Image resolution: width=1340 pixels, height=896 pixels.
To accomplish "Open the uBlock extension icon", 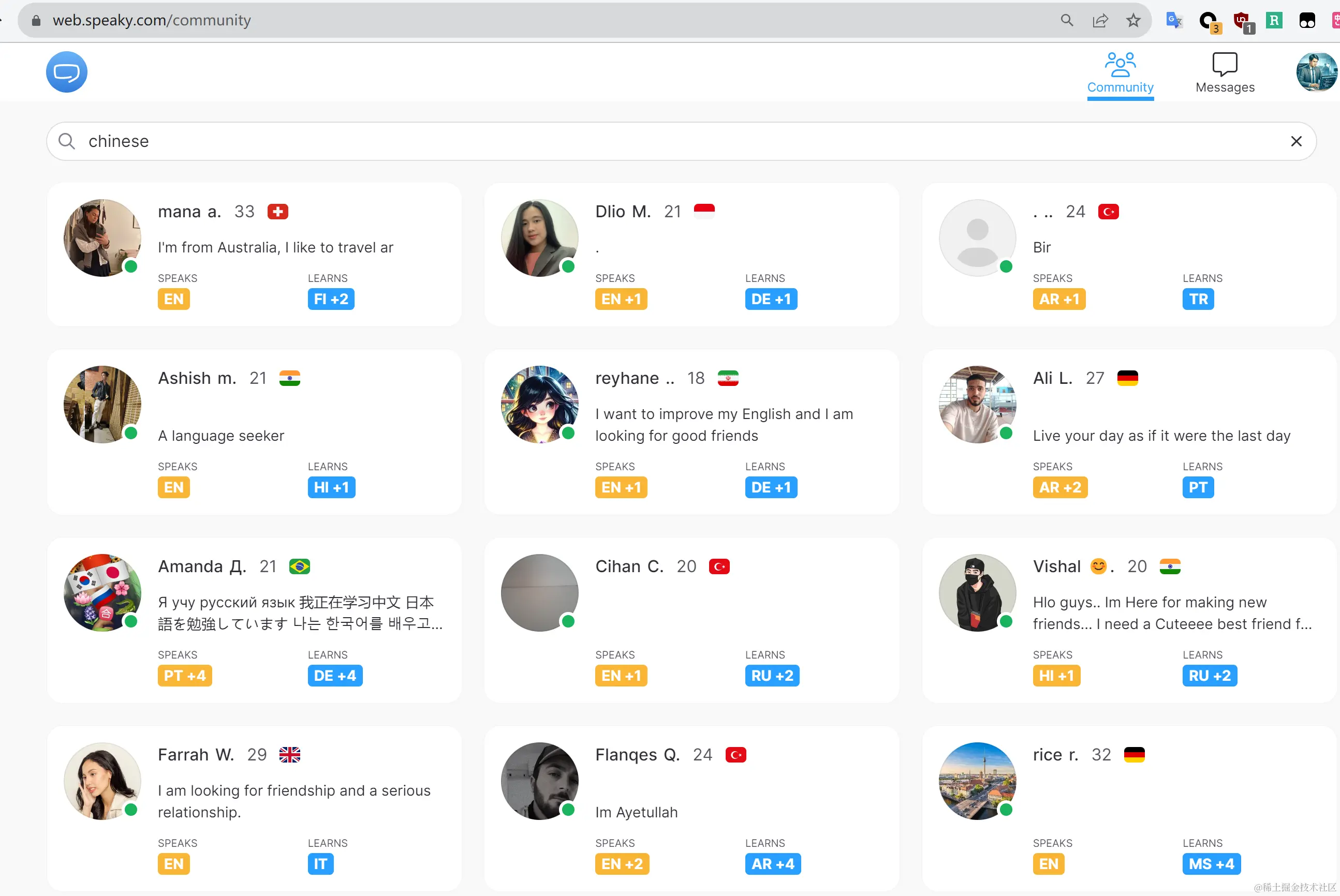I will [x=1241, y=20].
